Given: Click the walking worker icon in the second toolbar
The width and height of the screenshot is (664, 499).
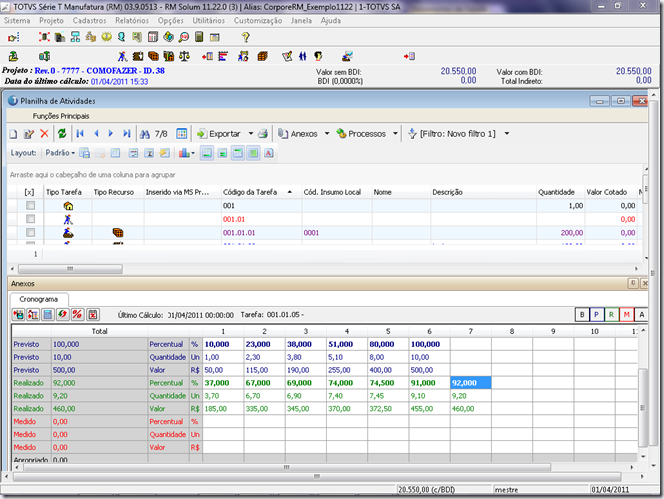Looking at the screenshot, I should click(122, 56).
